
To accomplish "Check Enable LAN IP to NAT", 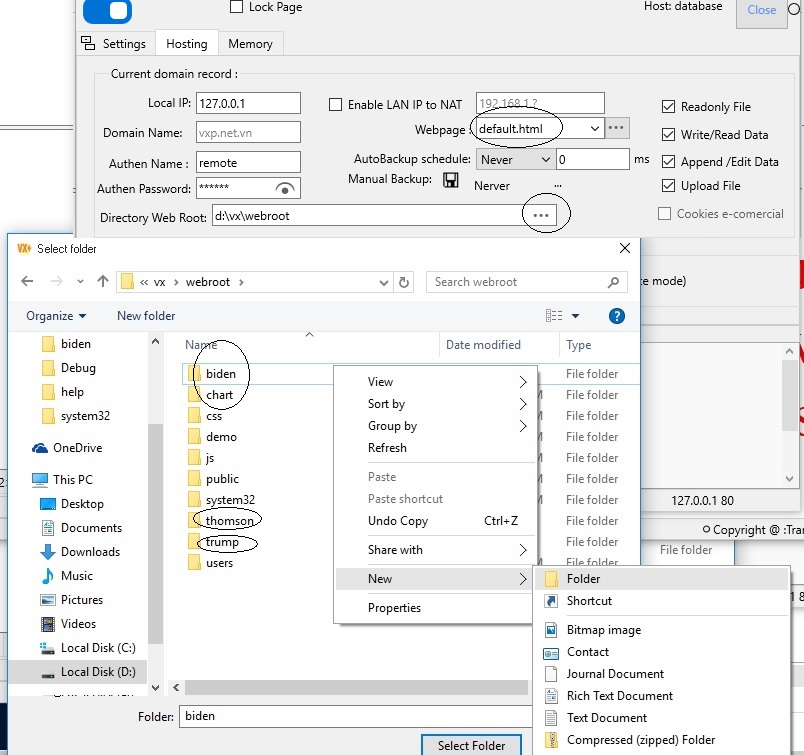I will coord(336,105).
